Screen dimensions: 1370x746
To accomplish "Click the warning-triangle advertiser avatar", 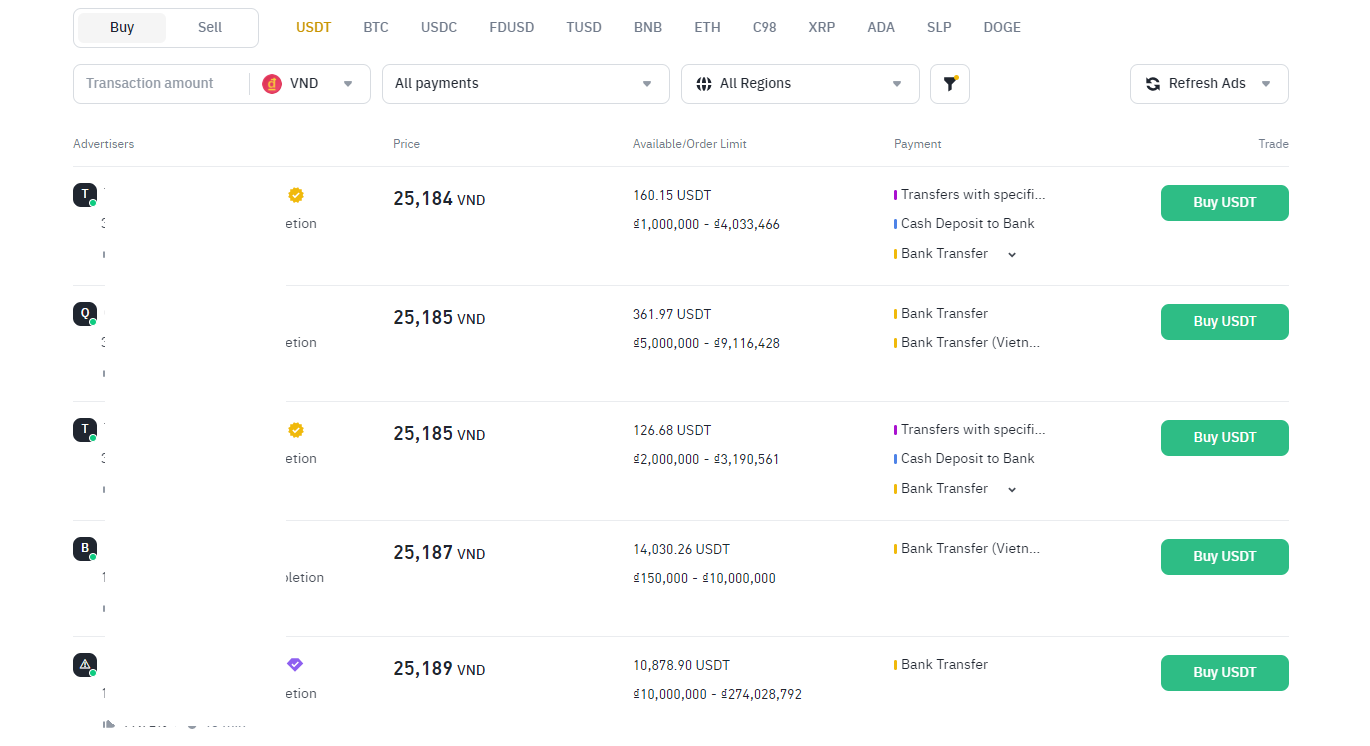I will point(85,664).
